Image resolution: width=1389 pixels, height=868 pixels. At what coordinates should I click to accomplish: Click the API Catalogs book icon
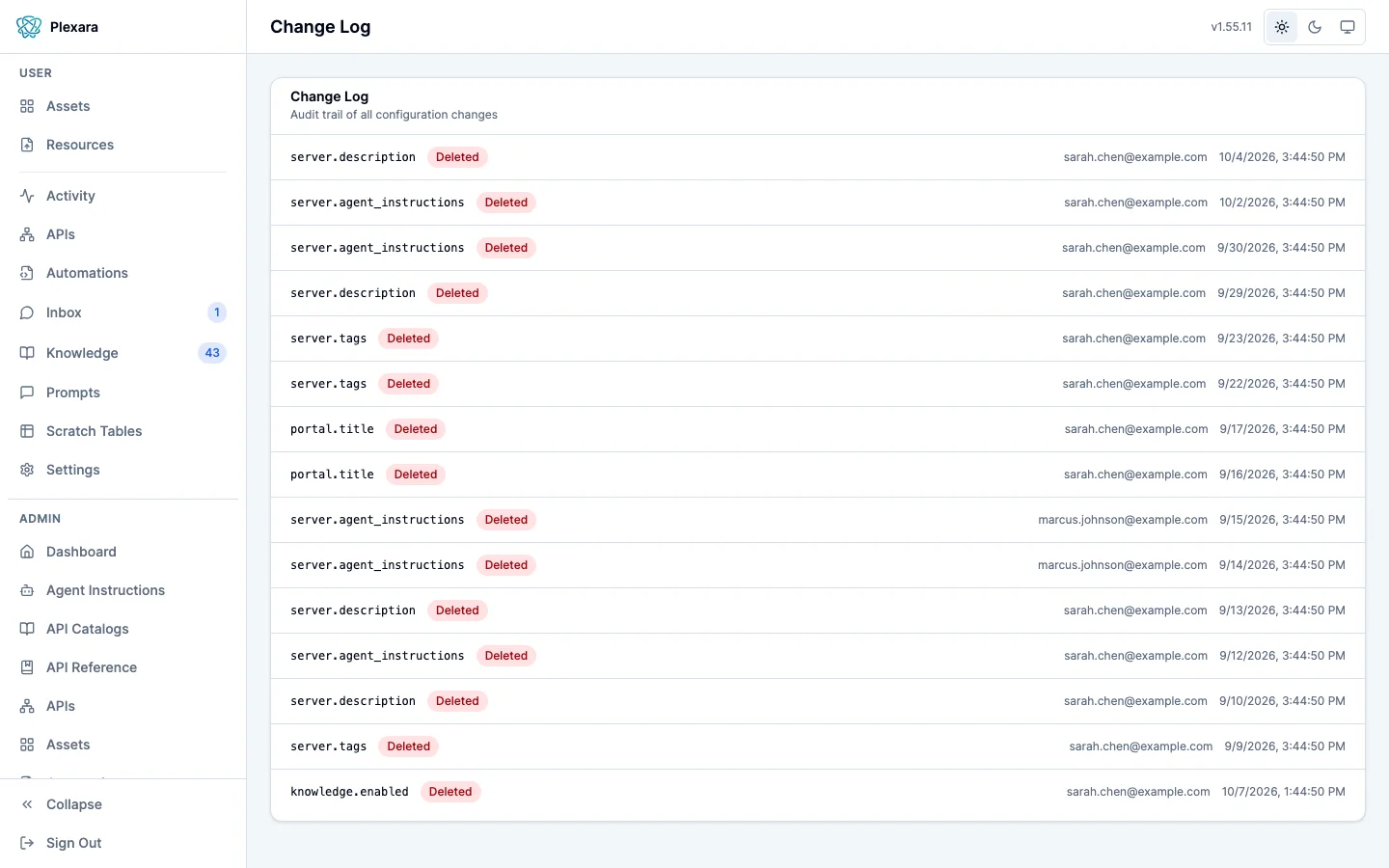(x=27, y=629)
